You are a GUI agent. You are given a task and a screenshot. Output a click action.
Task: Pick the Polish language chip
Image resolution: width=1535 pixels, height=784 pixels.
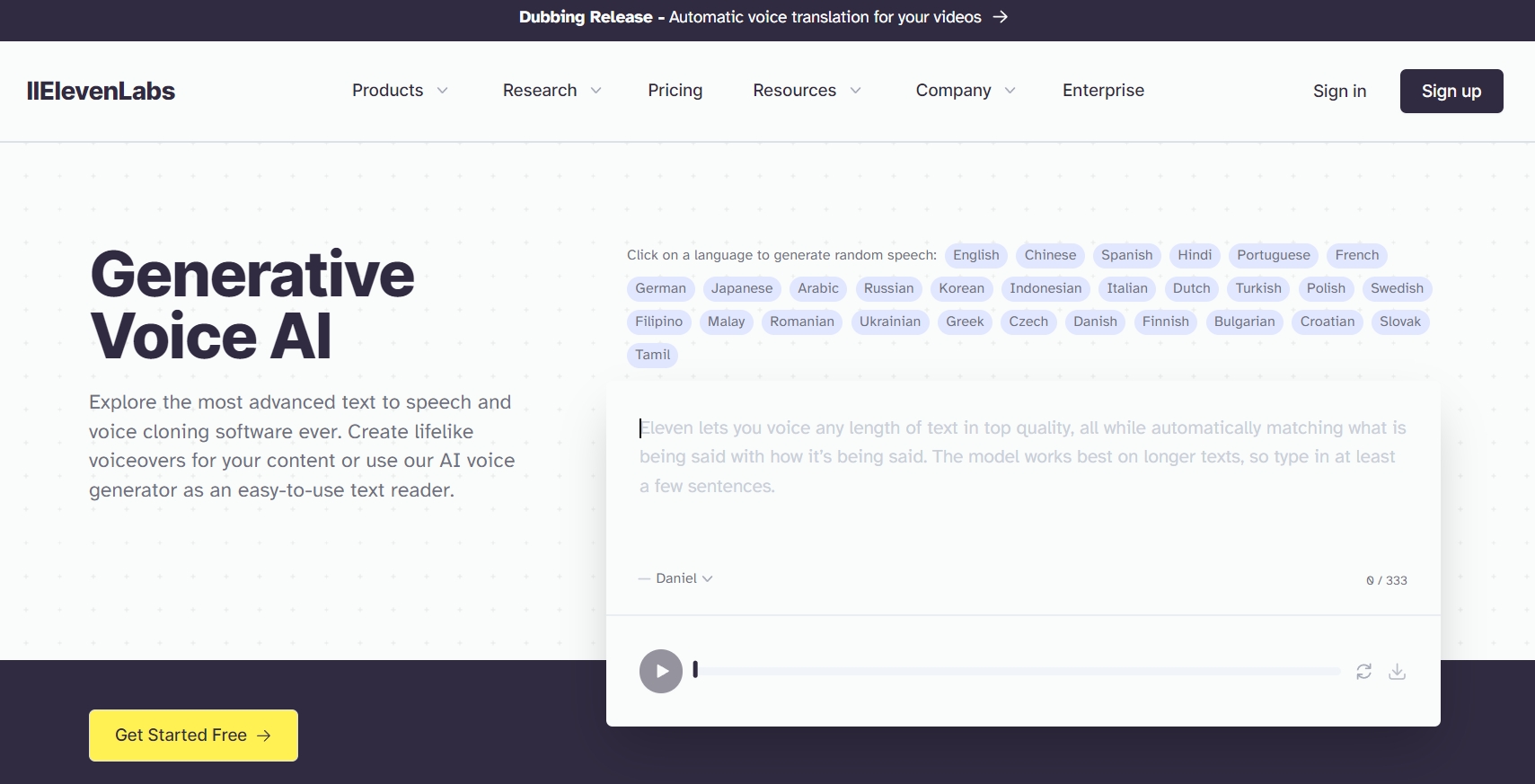(1326, 288)
